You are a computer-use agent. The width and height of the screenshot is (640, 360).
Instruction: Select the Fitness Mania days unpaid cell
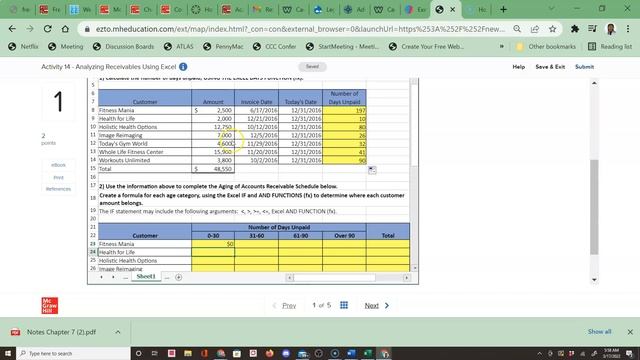344,110
